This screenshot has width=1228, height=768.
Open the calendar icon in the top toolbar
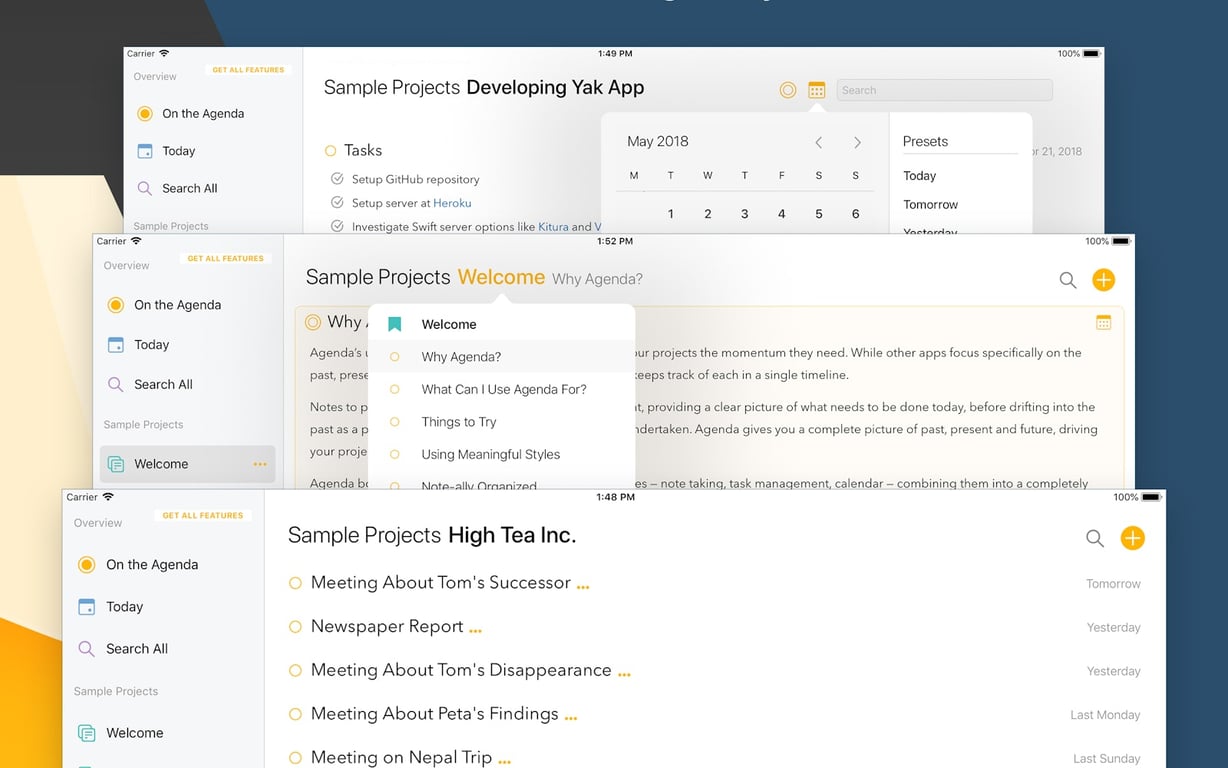[x=816, y=89]
